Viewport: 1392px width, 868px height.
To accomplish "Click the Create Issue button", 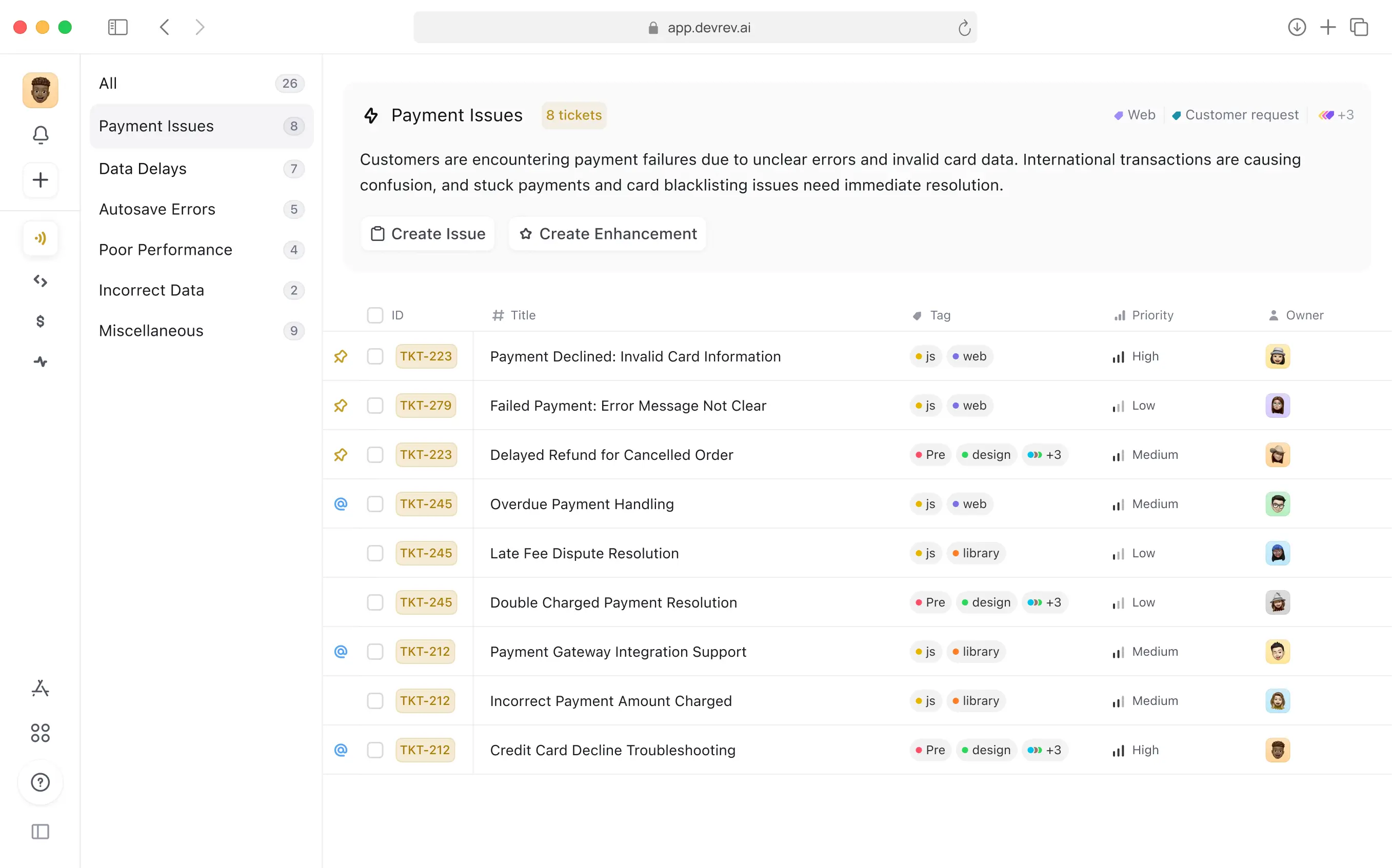I will [x=428, y=234].
